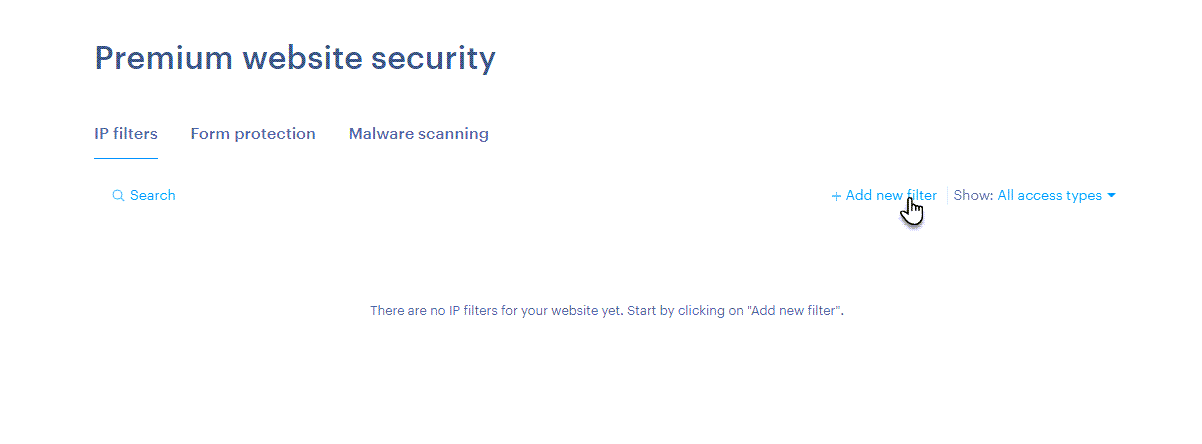Switch to the Malware scanning tab
The height and width of the screenshot is (444, 1202).
tap(418, 134)
